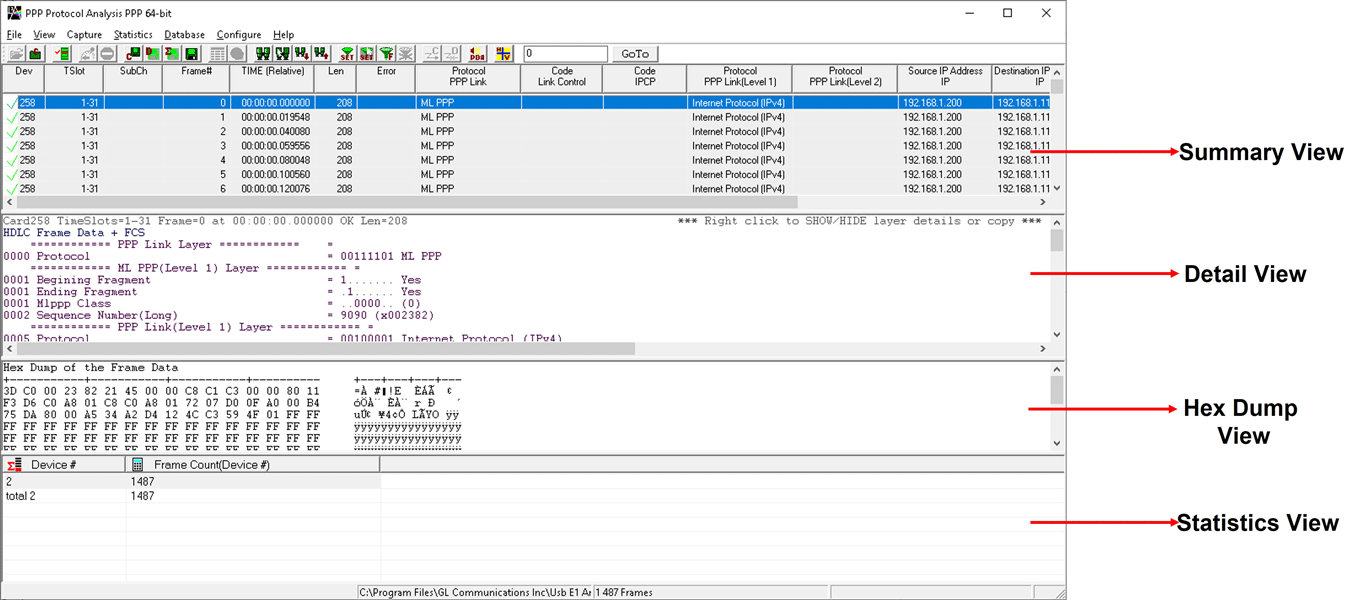Click the 'Sequence Number(Long)' line in detail view
1358x600 pixels.
click(x=219, y=315)
